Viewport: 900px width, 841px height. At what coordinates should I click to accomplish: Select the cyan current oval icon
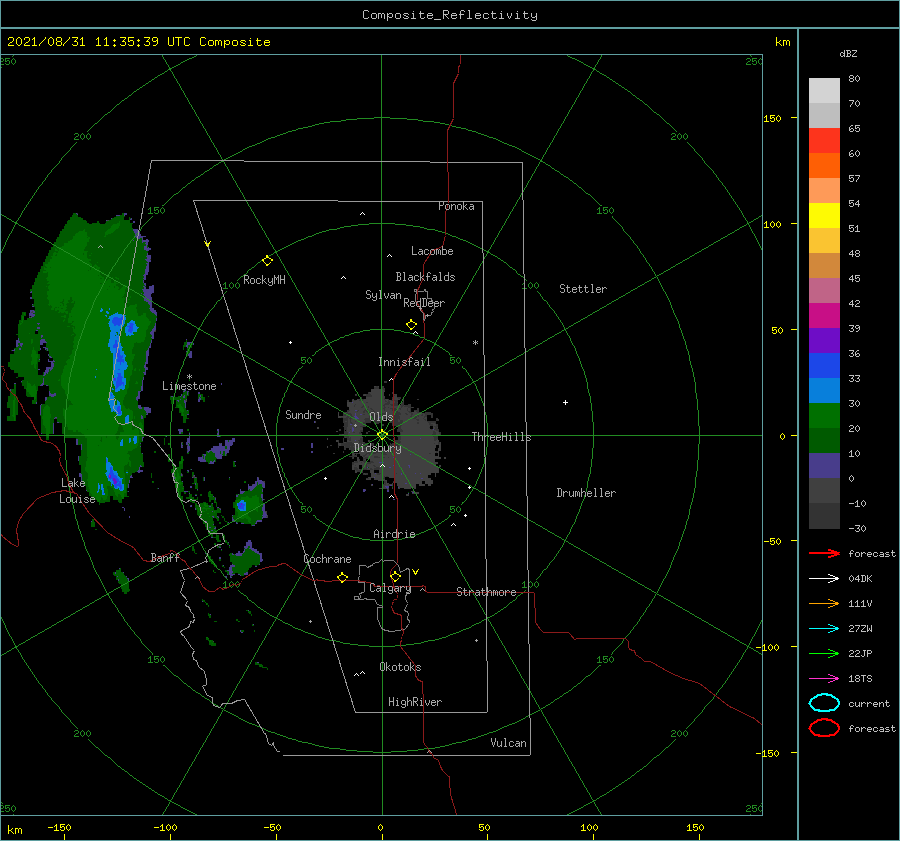pos(824,703)
